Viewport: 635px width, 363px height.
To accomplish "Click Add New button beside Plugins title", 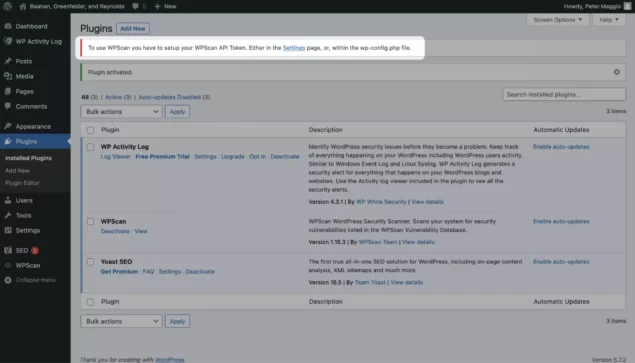I will [x=133, y=28].
